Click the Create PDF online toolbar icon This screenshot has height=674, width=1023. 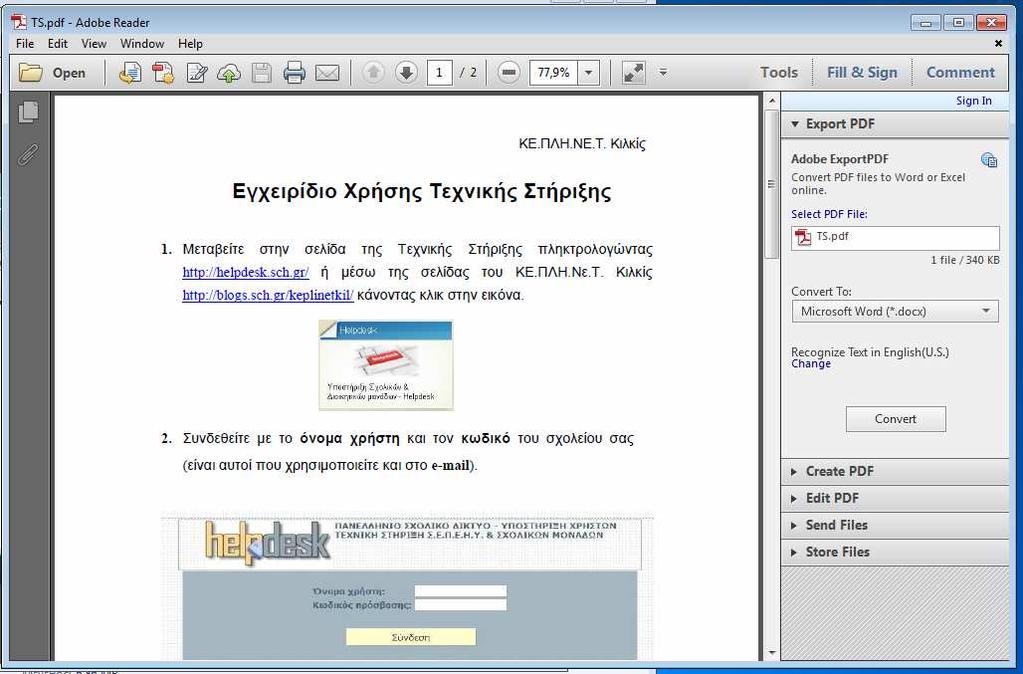pos(163,72)
